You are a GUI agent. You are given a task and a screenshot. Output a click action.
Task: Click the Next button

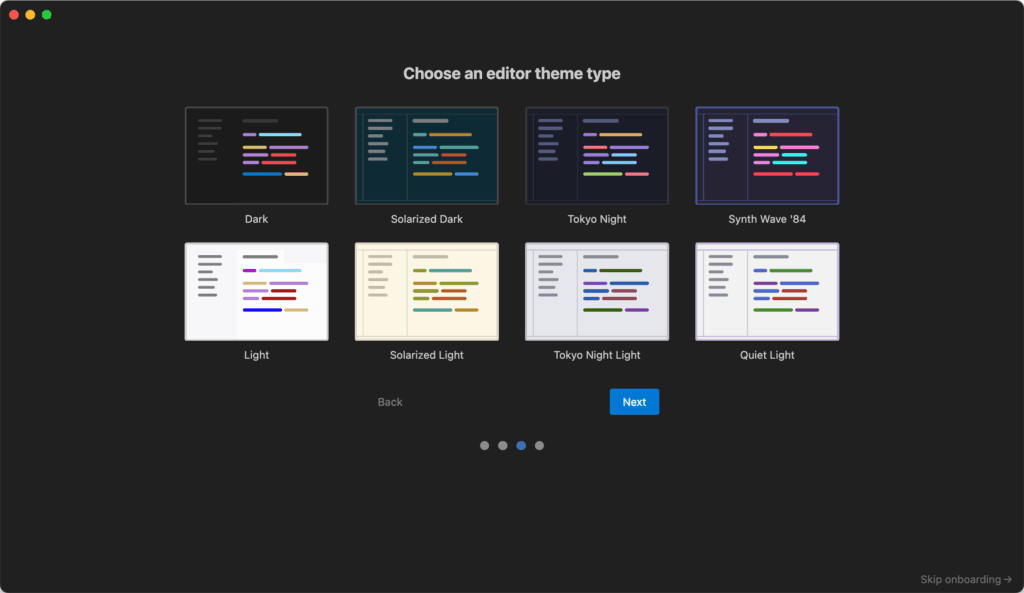coord(634,402)
